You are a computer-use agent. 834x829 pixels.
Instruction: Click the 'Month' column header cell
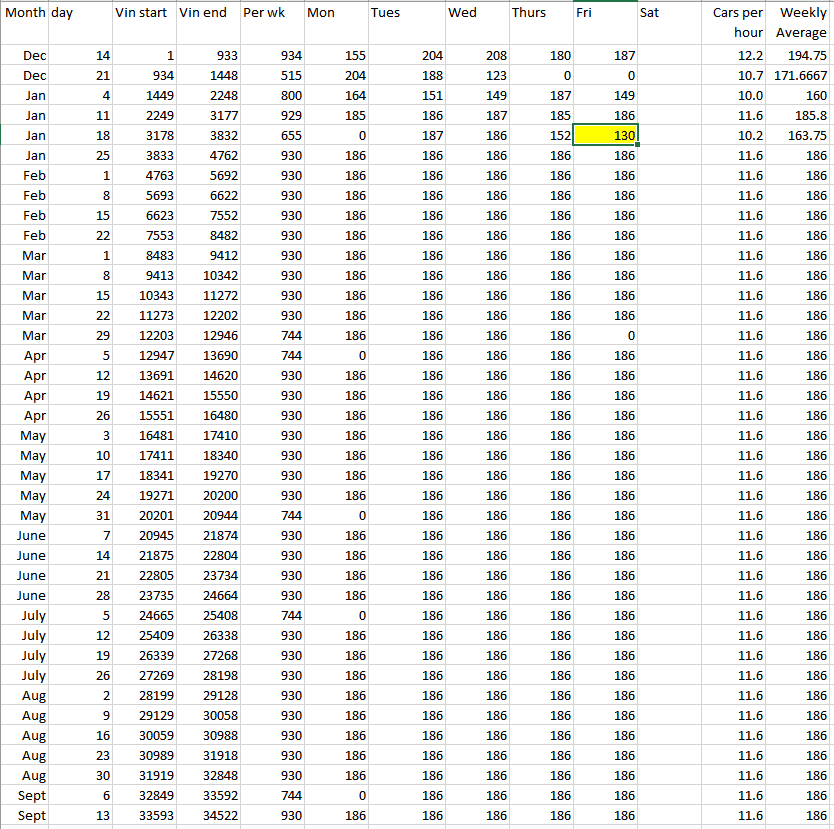pyautogui.click(x=24, y=13)
